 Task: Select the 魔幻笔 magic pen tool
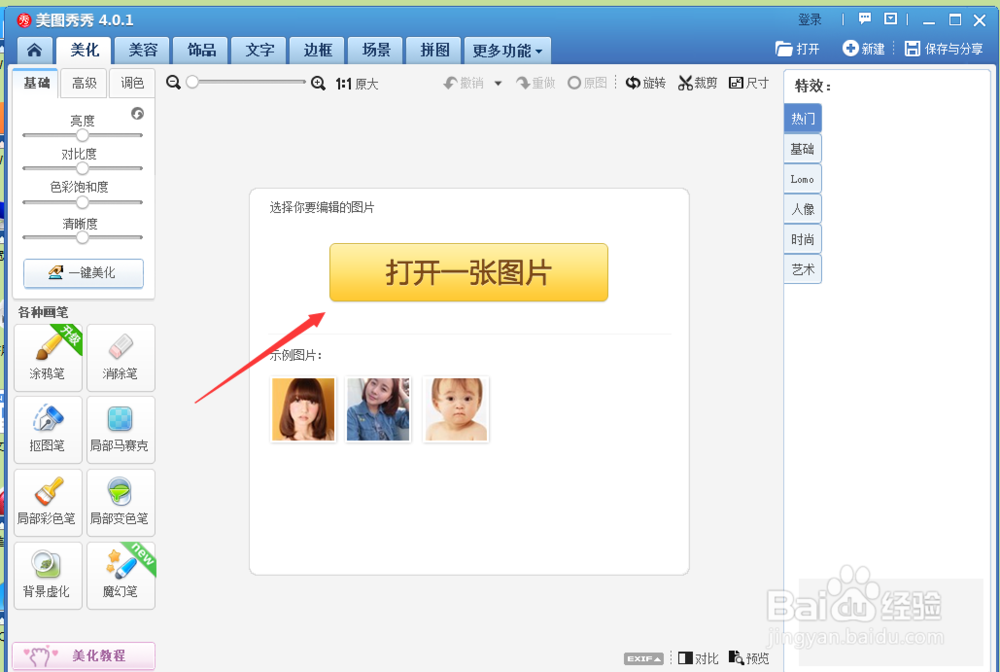click(121, 576)
